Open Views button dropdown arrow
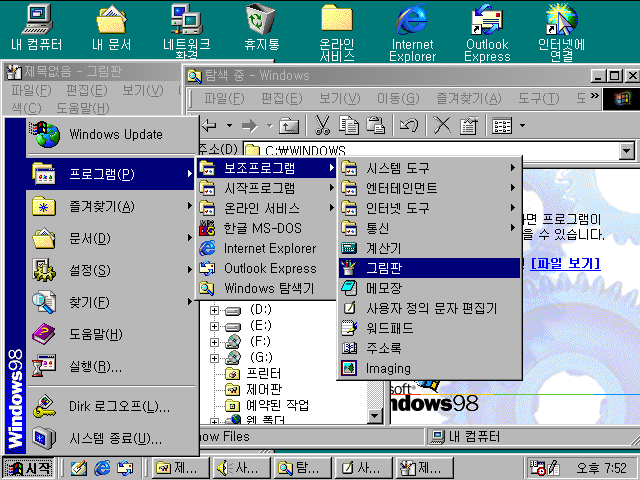The image size is (640, 480). [x=522, y=126]
